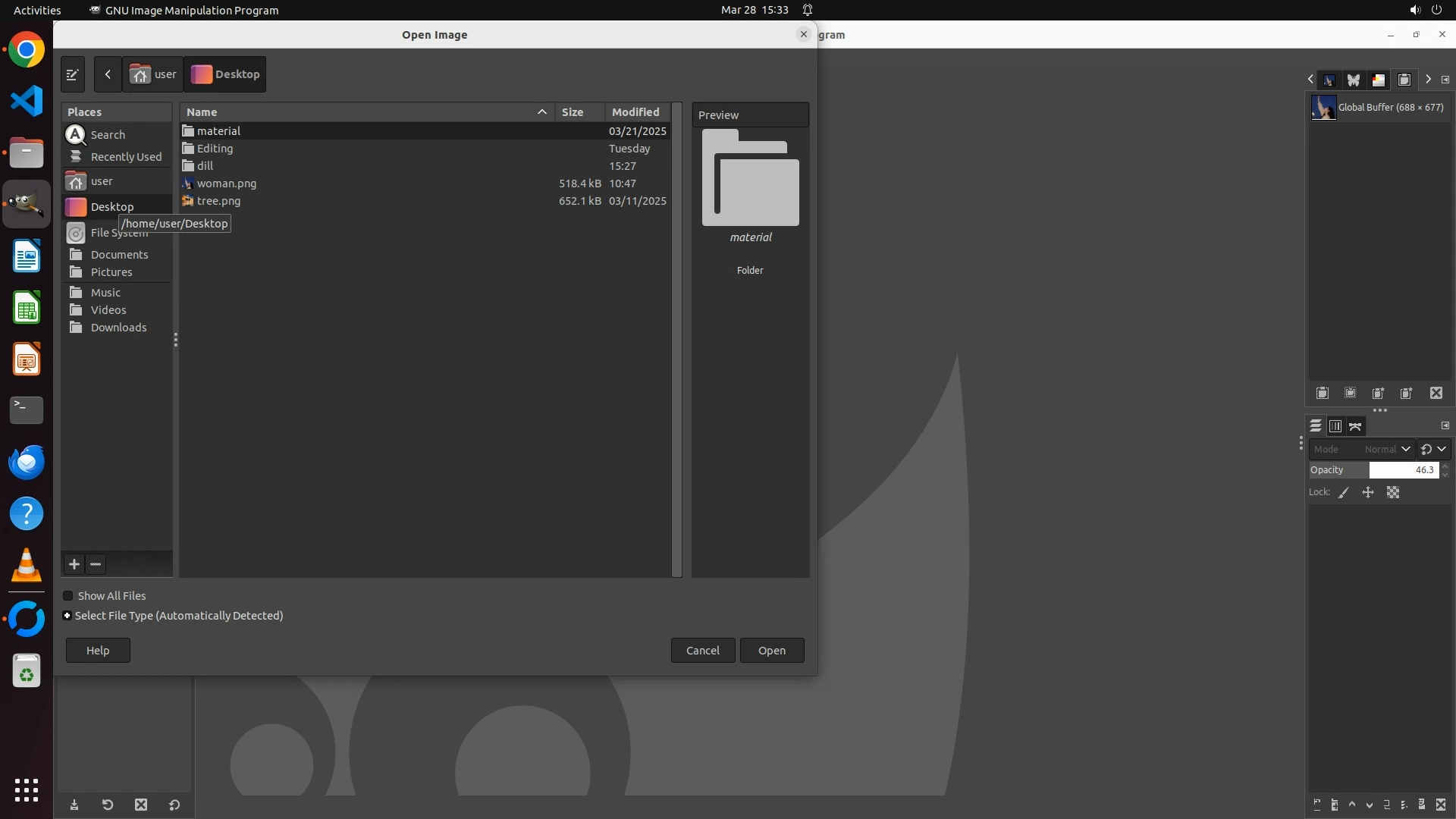Select the Global Buffer thumbnail

pos(1324,108)
